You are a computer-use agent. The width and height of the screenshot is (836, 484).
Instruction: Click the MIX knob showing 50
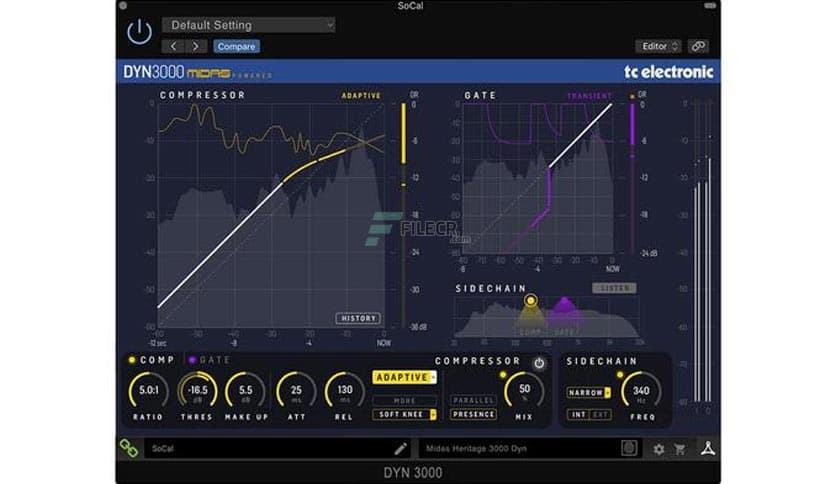[x=524, y=391]
